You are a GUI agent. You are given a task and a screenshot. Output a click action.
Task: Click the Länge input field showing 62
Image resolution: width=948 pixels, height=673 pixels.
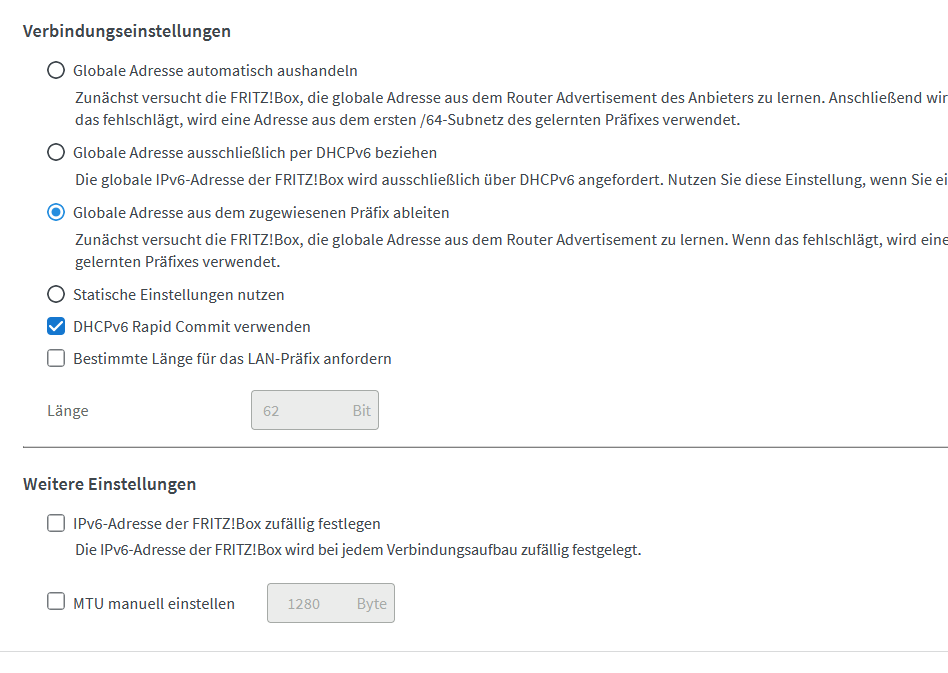click(x=298, y=411)
